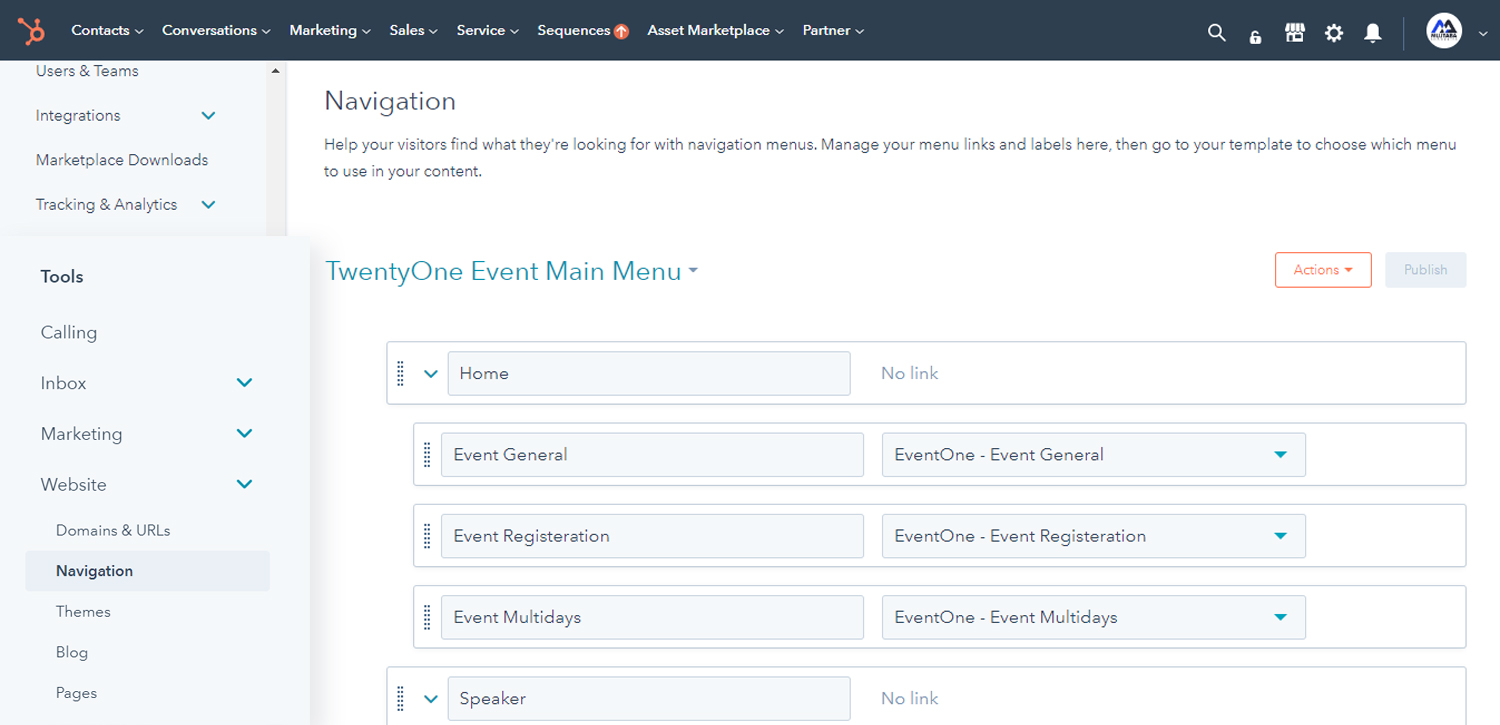Collapse the Home menu item chevron
Viewport: 1500px width, 725px height.
[431, 374]
